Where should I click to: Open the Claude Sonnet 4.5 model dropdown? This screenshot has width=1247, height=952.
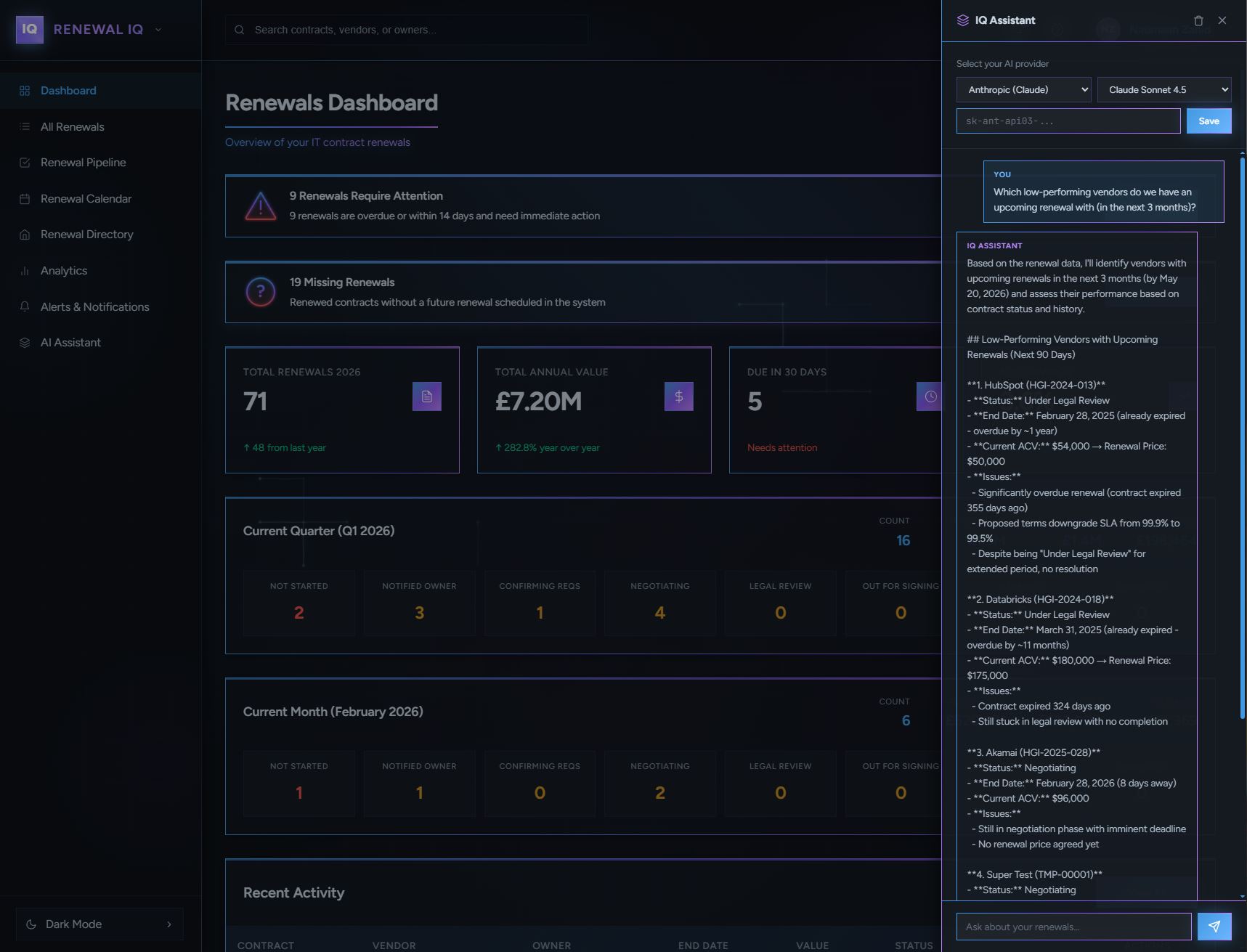1164,89
